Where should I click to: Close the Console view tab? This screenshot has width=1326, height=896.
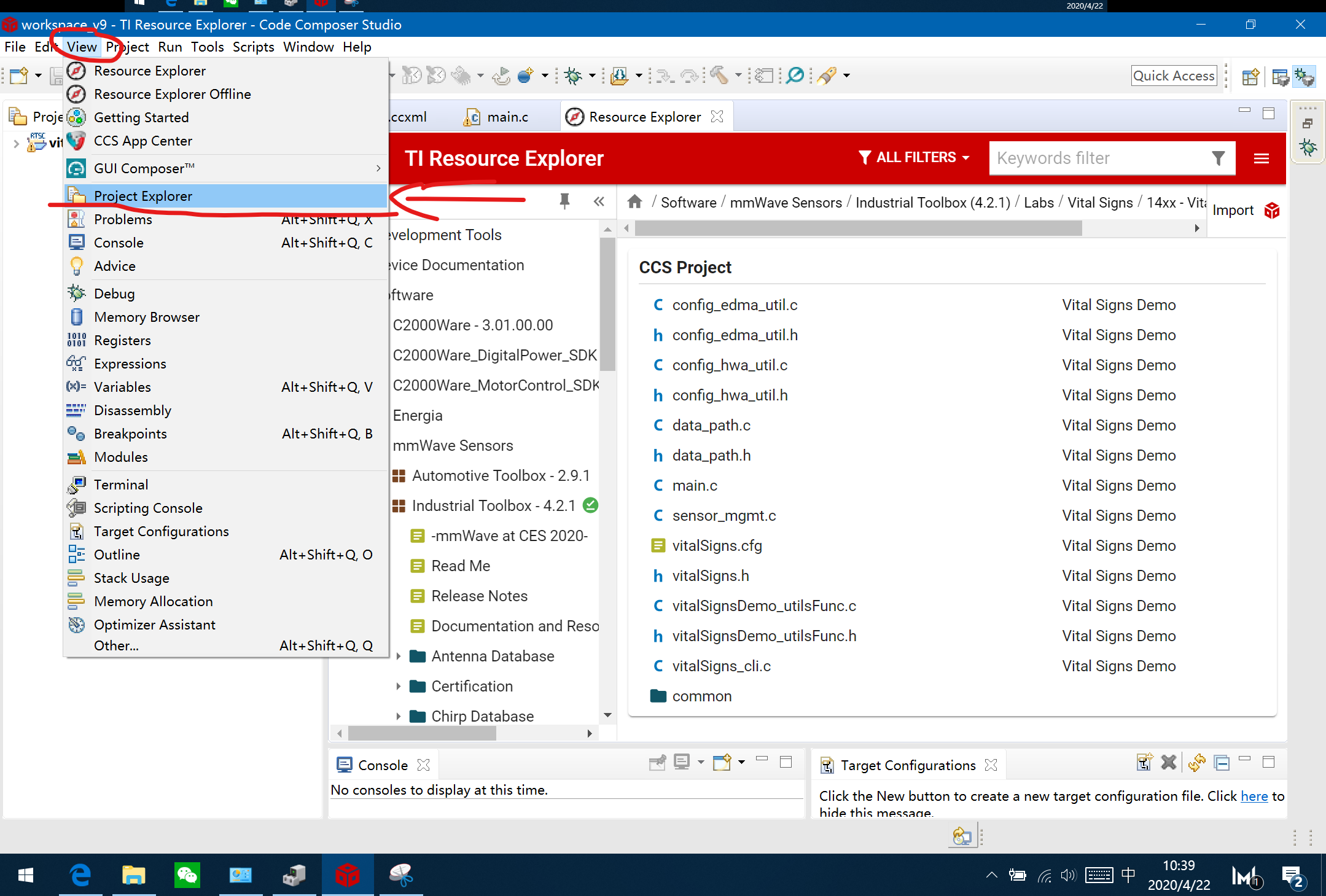click(423, 765)
